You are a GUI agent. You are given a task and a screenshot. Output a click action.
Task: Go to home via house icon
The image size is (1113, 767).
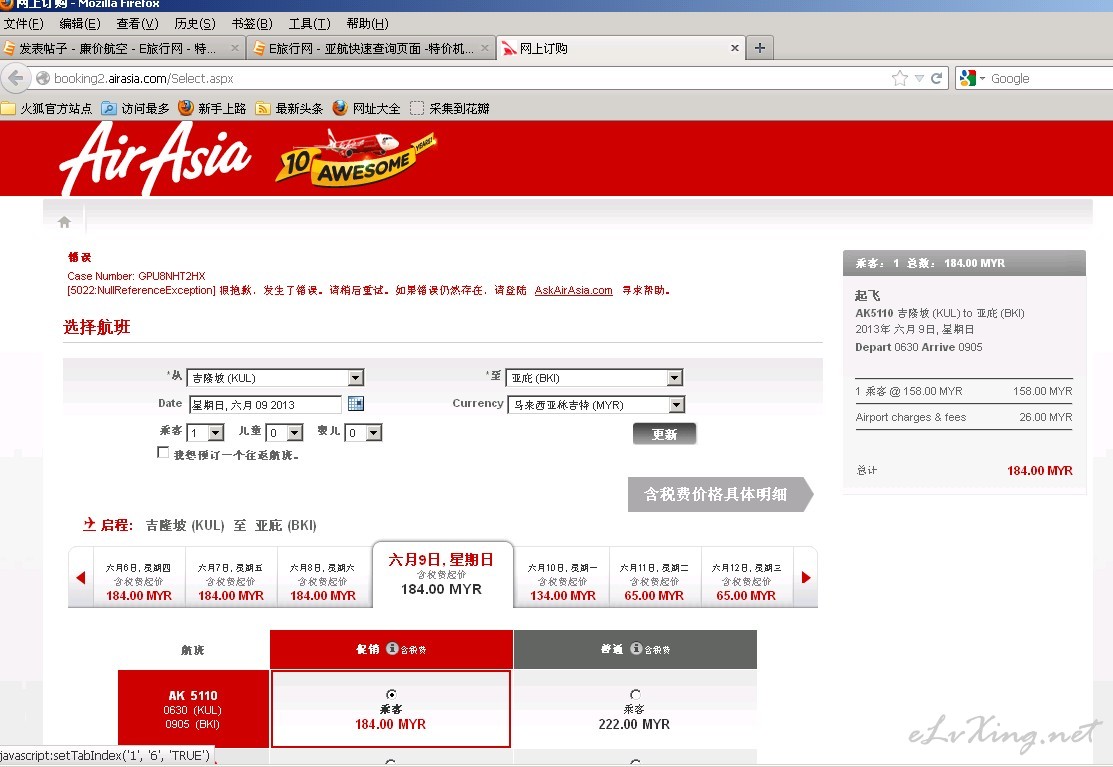[x=65, y=222]
